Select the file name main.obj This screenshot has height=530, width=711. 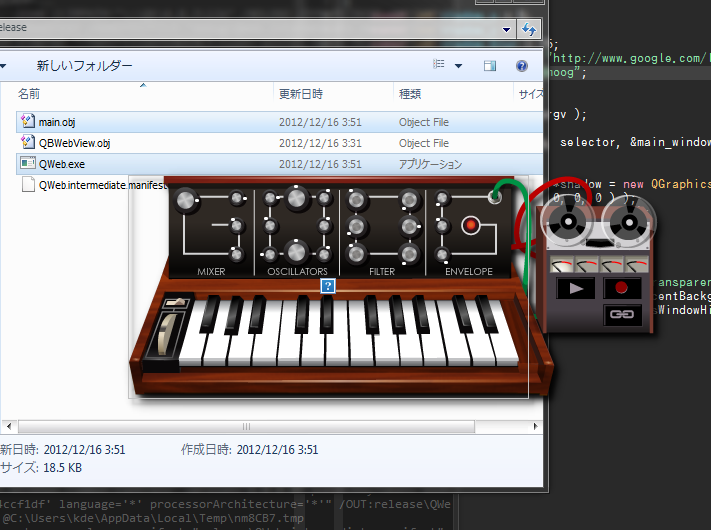coord(57,122)
